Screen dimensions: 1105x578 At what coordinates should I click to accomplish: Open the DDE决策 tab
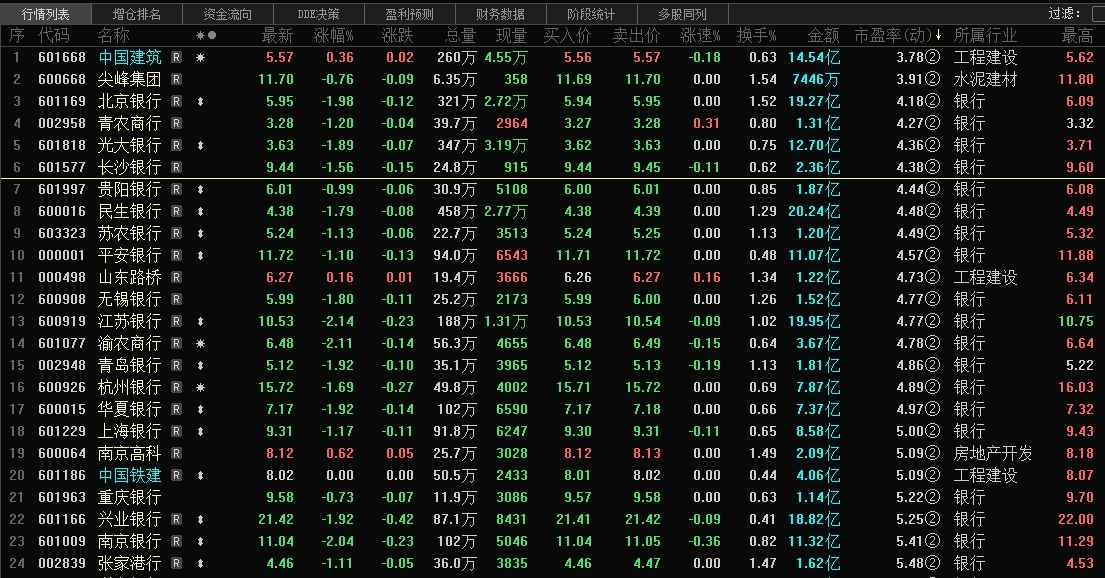(x=319, y=14)
